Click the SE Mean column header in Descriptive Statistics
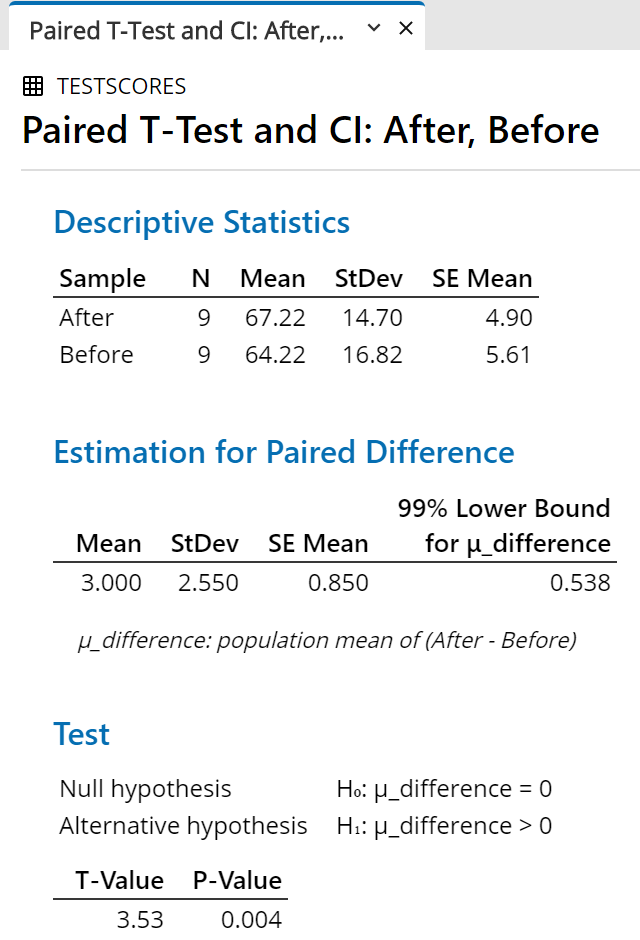The width and height of the screenshot is (640, 940). tap(482, 279)
